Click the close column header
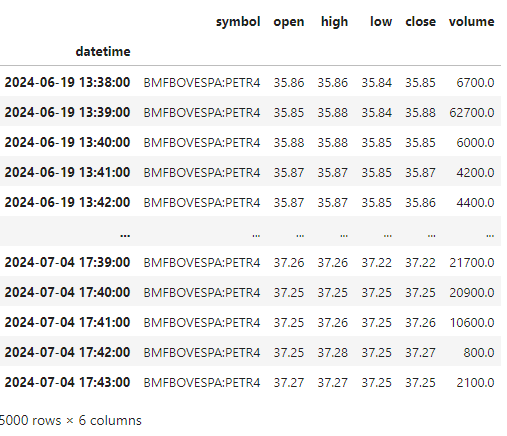Screen dimensions: 507x436 (x=420, y=22)
